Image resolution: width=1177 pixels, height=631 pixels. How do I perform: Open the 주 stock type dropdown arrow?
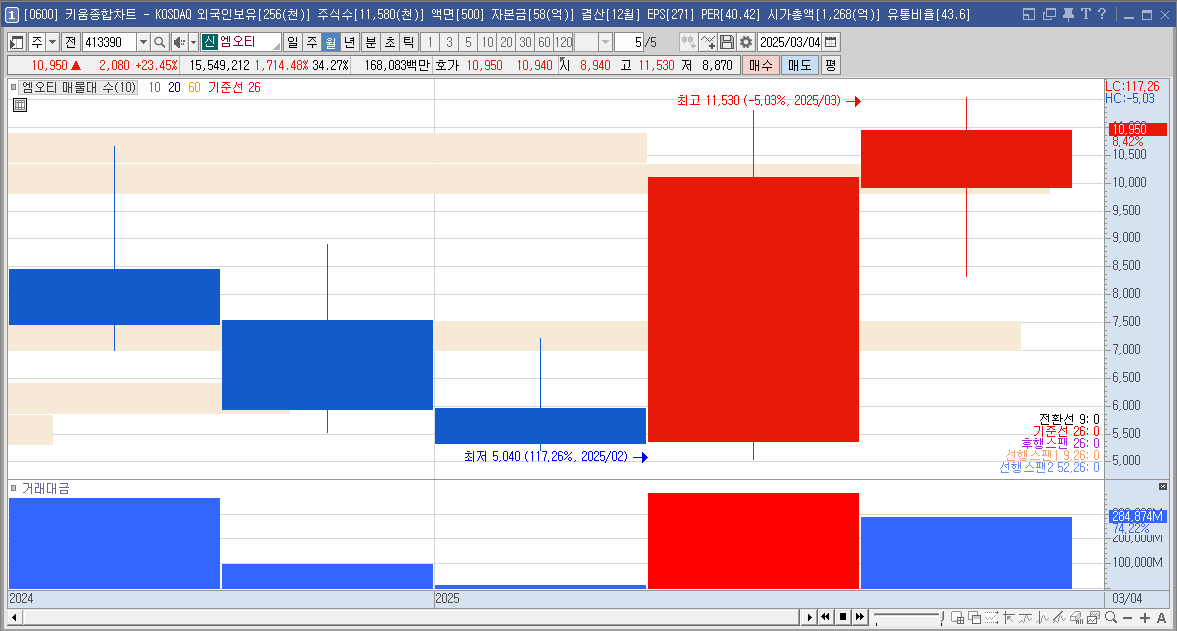pos(52,43)
